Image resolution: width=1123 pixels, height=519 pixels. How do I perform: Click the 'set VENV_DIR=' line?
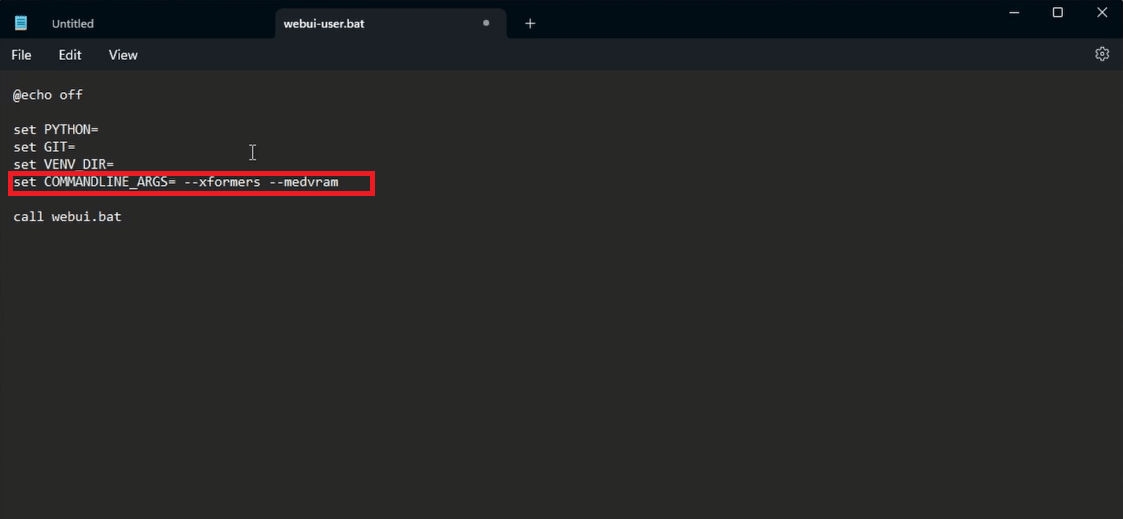point(63,165)
